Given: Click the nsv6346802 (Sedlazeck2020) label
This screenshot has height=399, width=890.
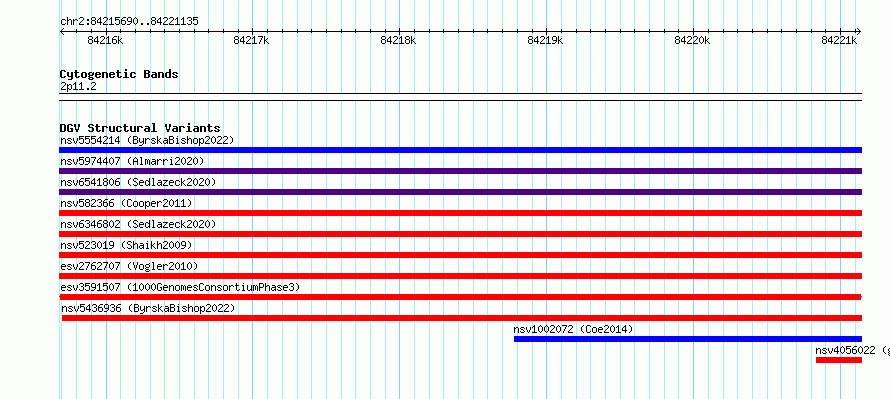Looking at the screenshot, I should tap(138, 224).
